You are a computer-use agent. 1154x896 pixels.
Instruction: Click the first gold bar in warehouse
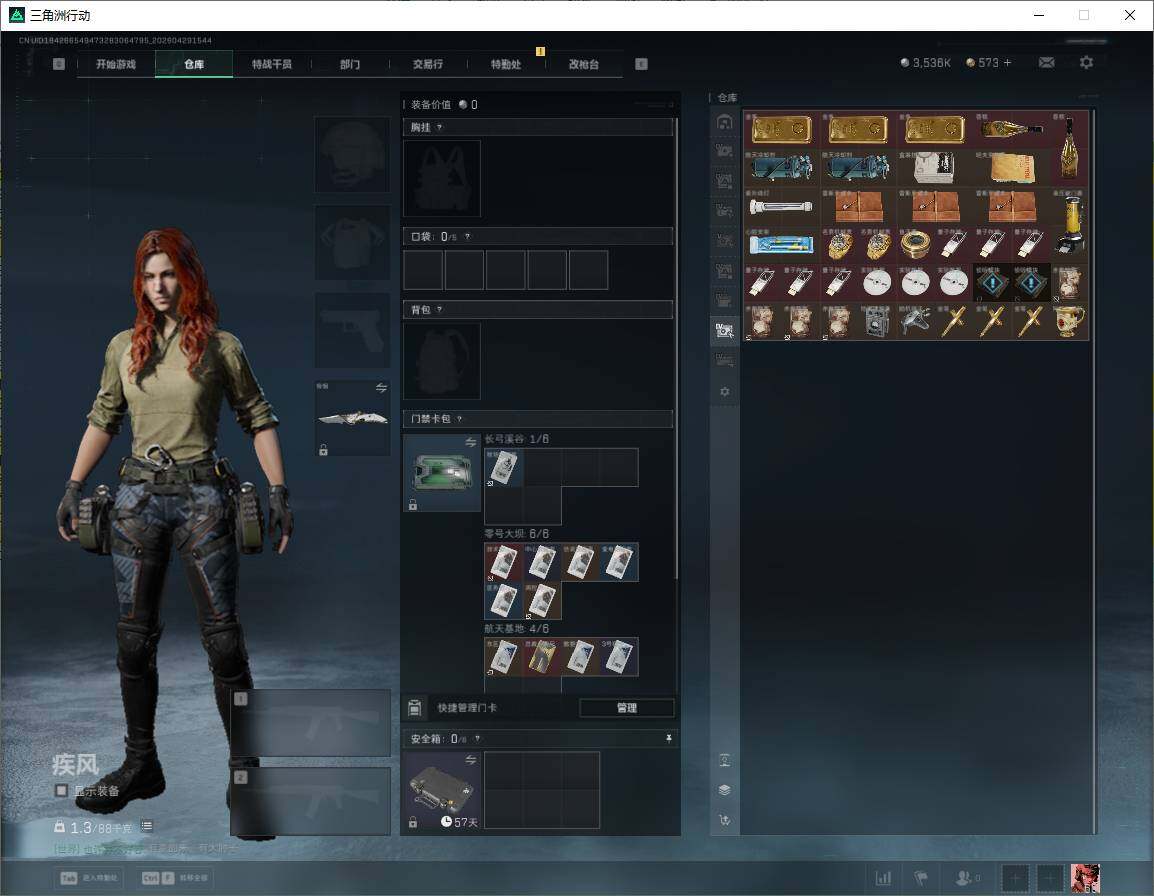[x=782, y=130]
